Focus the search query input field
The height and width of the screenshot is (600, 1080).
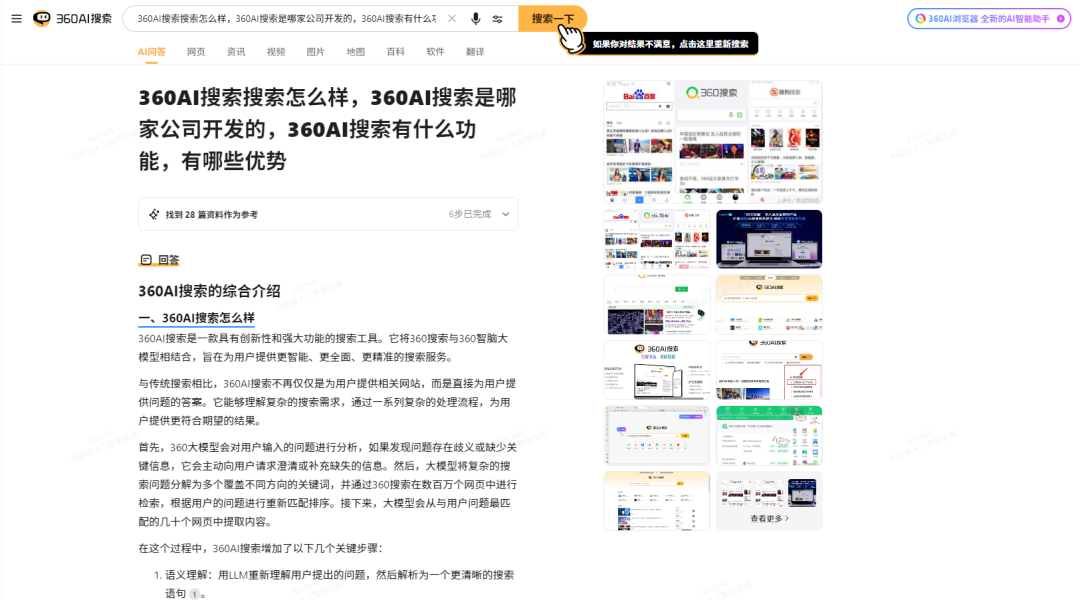click(x=287, y=19)
